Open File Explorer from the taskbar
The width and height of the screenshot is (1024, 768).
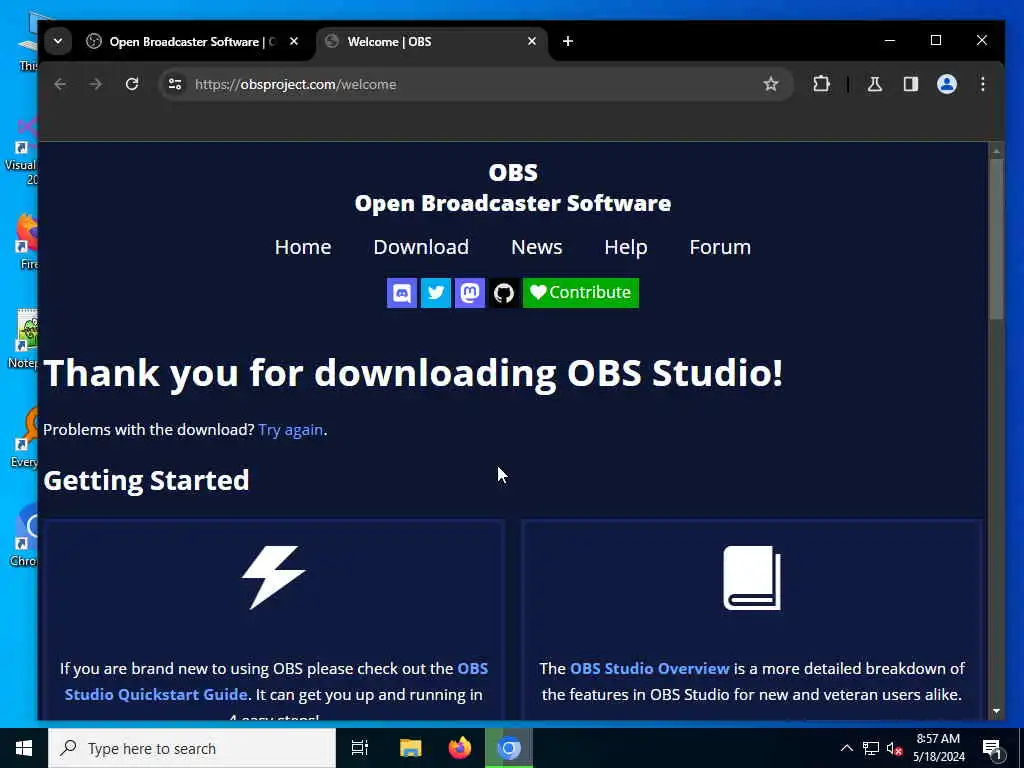coord(411,748)
